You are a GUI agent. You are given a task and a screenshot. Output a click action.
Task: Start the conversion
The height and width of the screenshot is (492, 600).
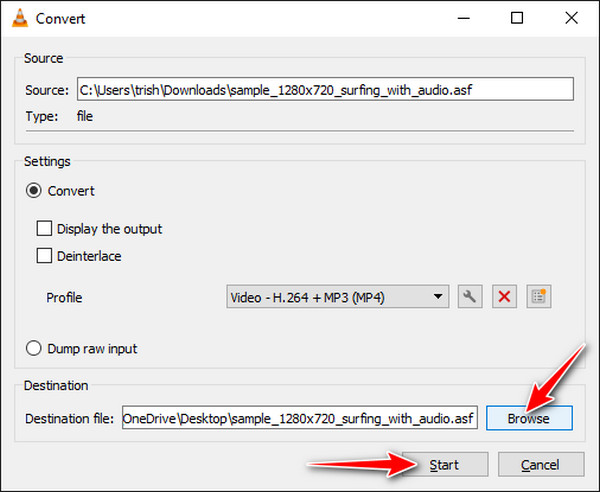pyautogui.click(x=445, y=464)
